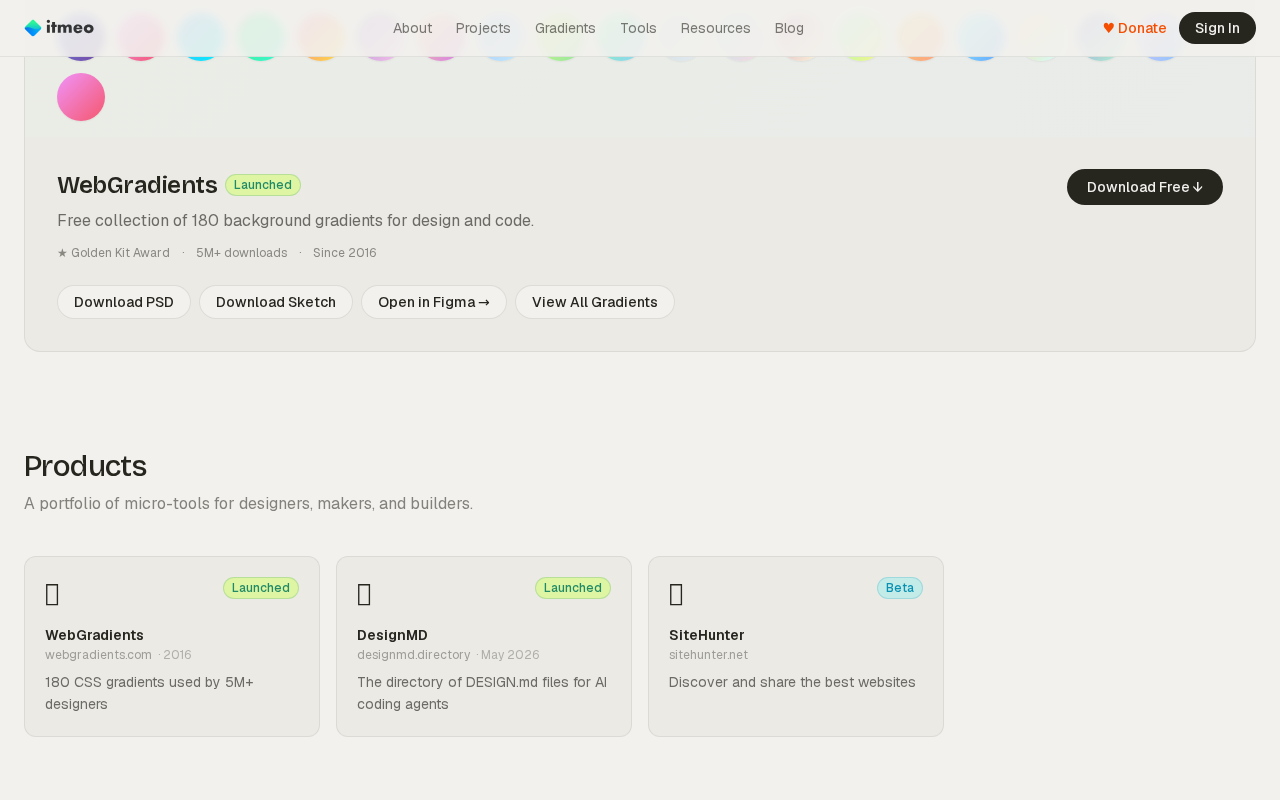
Task: Click webgradients.com link text
Action: click(x=98, y=655)
